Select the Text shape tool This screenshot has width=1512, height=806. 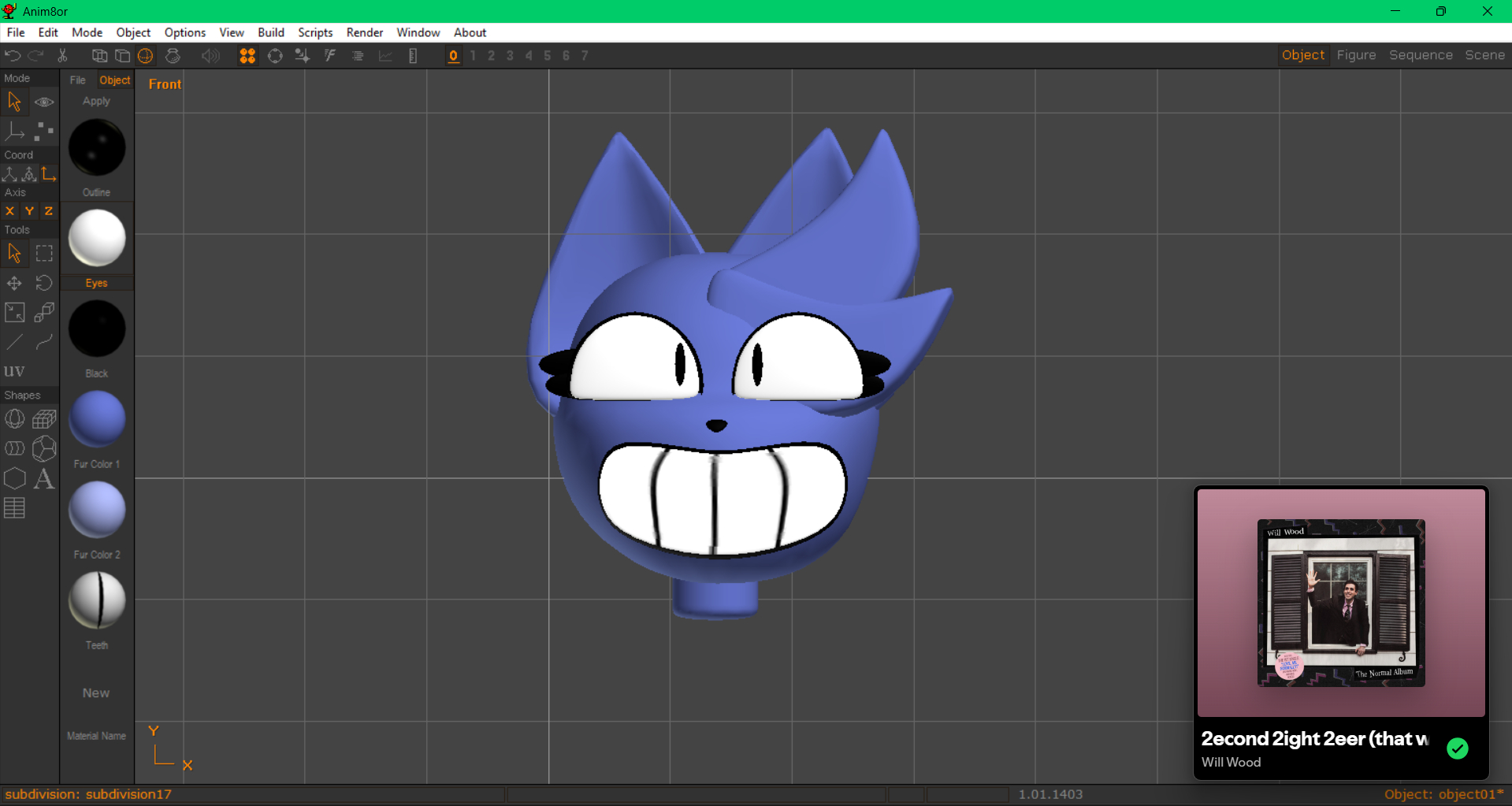coord(44,479)
